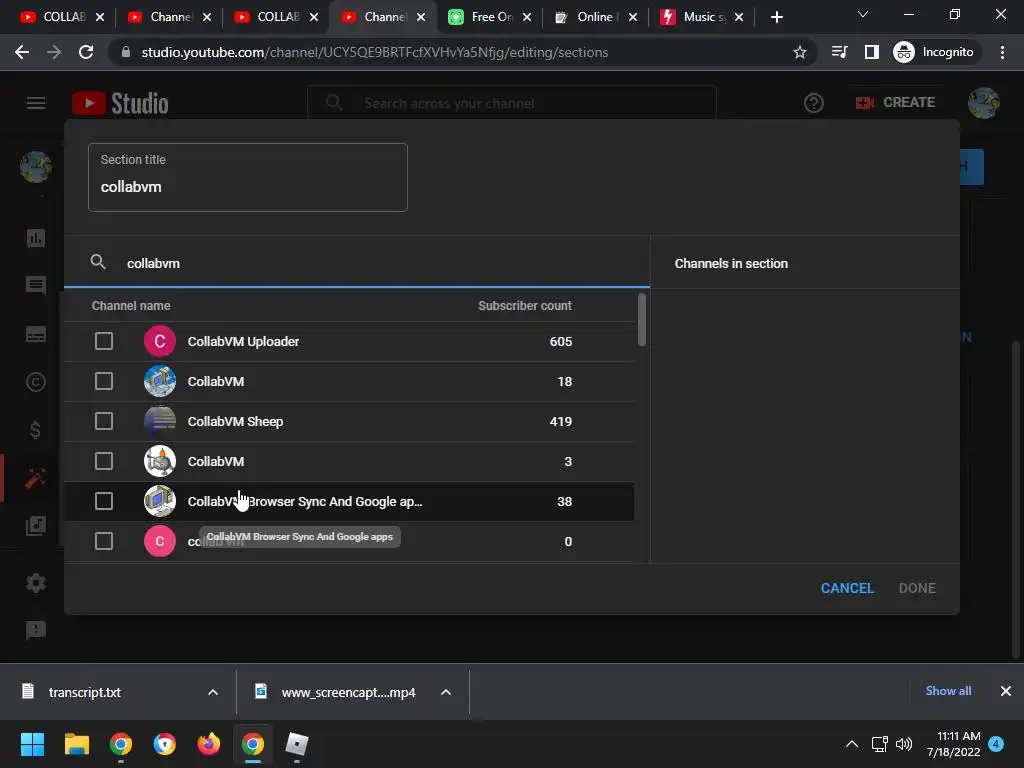Click DONE in the section dialog

click(917, 588)
